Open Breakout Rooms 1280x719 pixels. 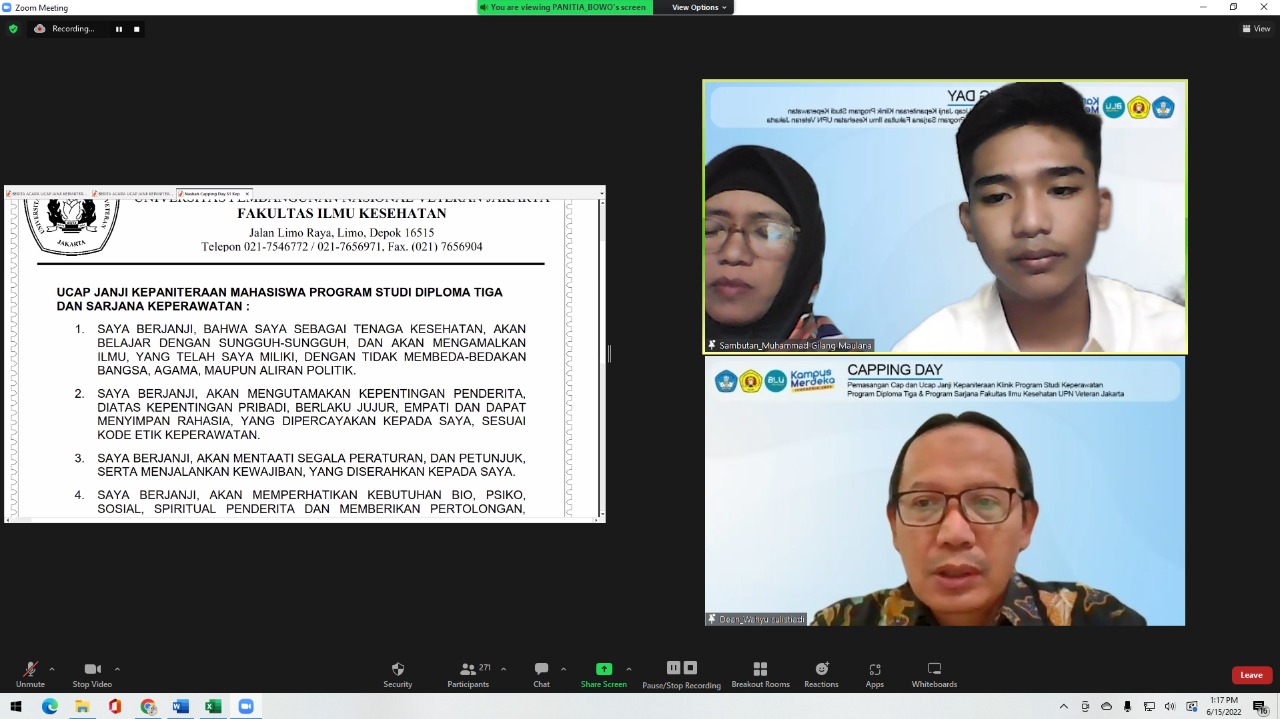click(760, 675)
